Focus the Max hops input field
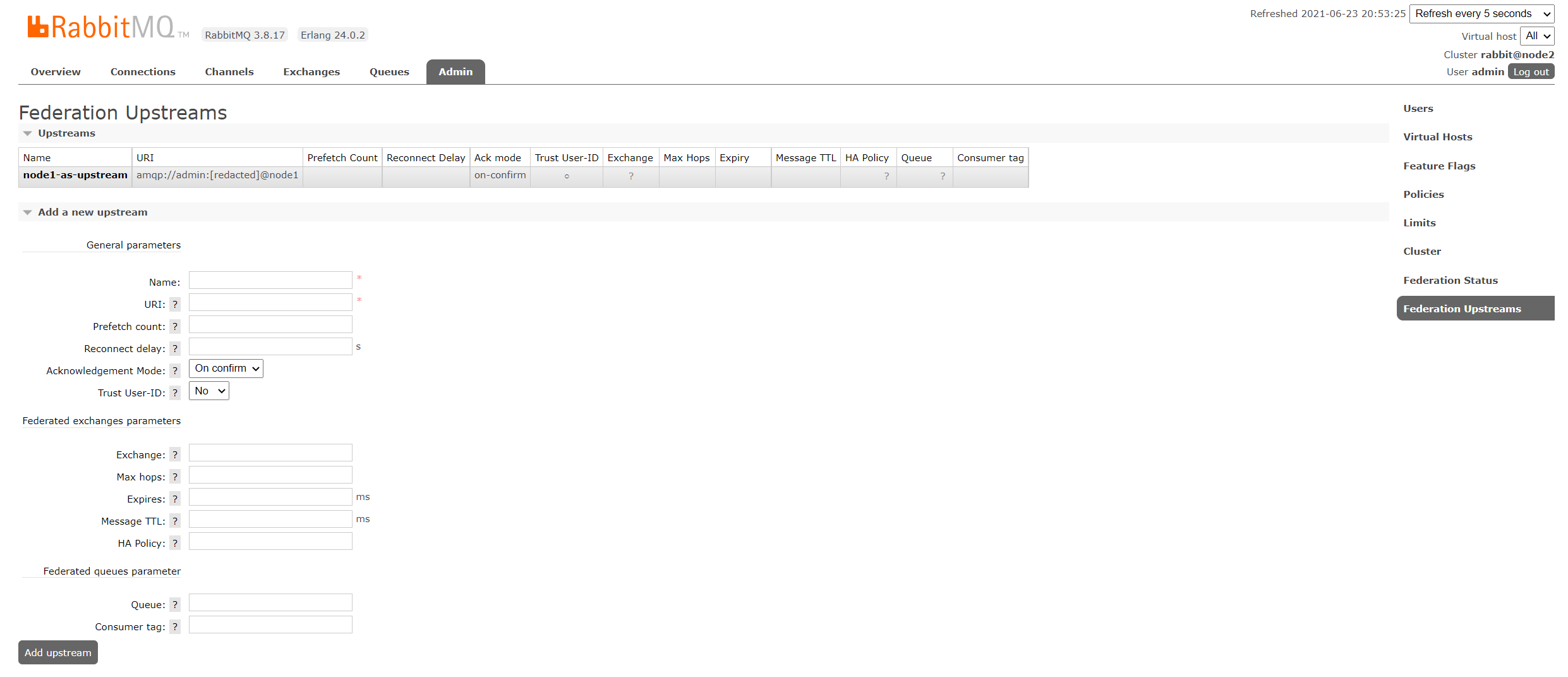This screenshot has width=1568, height=677. pyautogui.click(x=270, y=475)
